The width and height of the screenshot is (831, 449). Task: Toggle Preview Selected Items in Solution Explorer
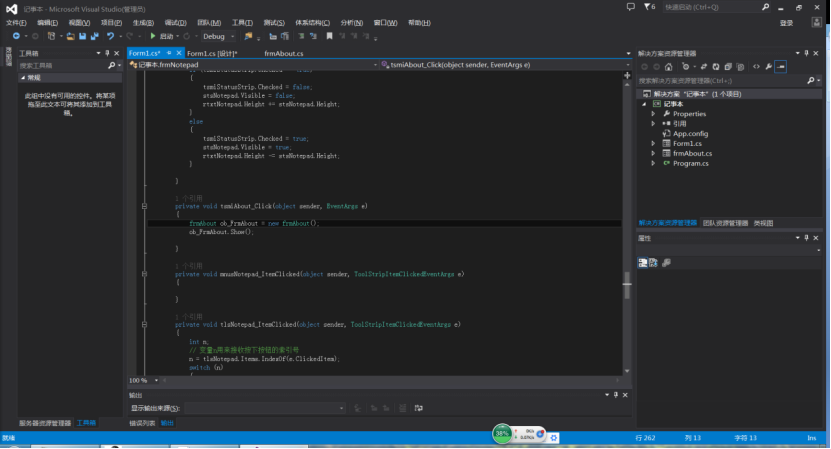(781, 67)
